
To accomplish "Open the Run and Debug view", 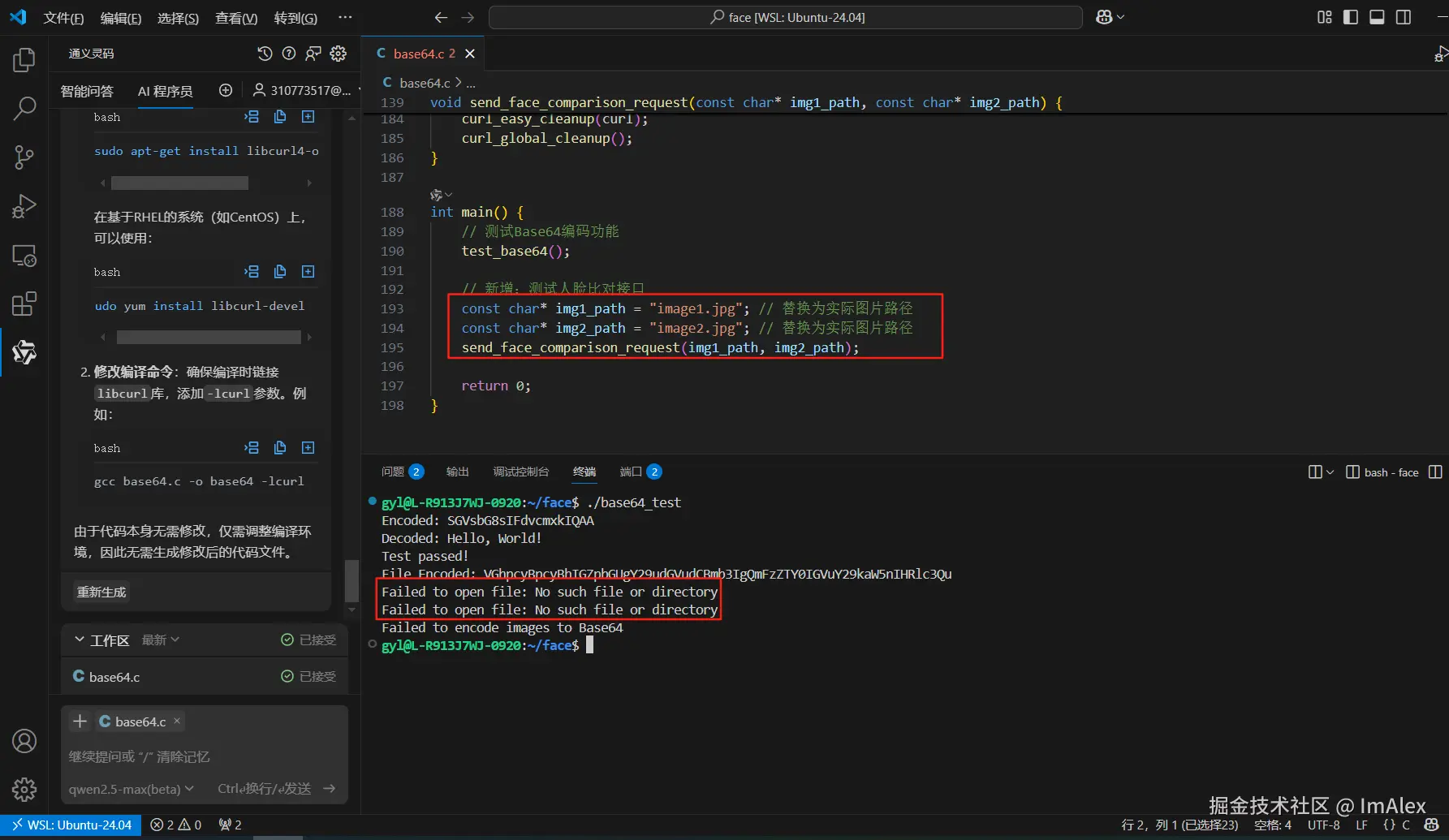I will pyautogui.click(x=24, y=206).
